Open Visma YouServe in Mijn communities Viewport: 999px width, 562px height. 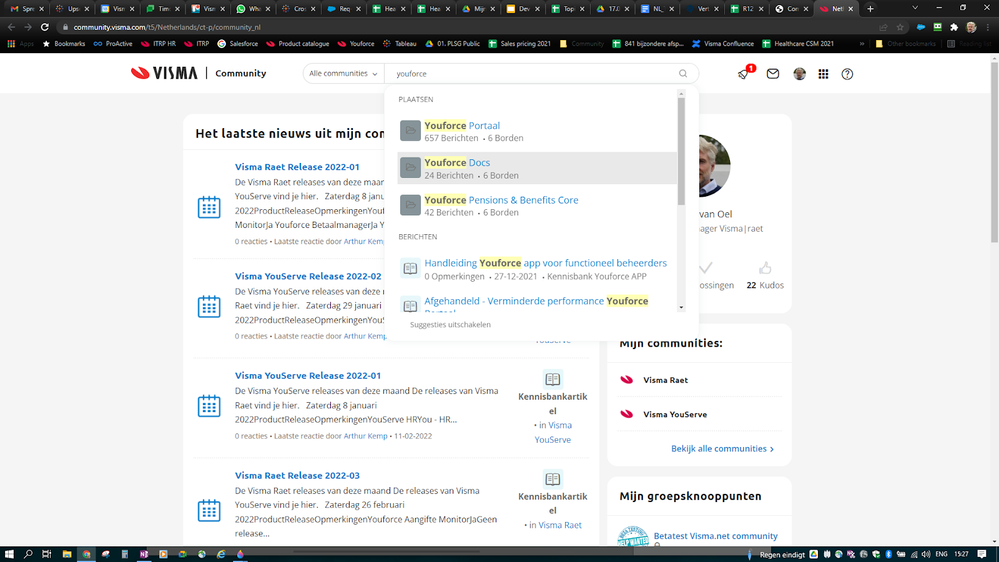[x=675, y=414]
